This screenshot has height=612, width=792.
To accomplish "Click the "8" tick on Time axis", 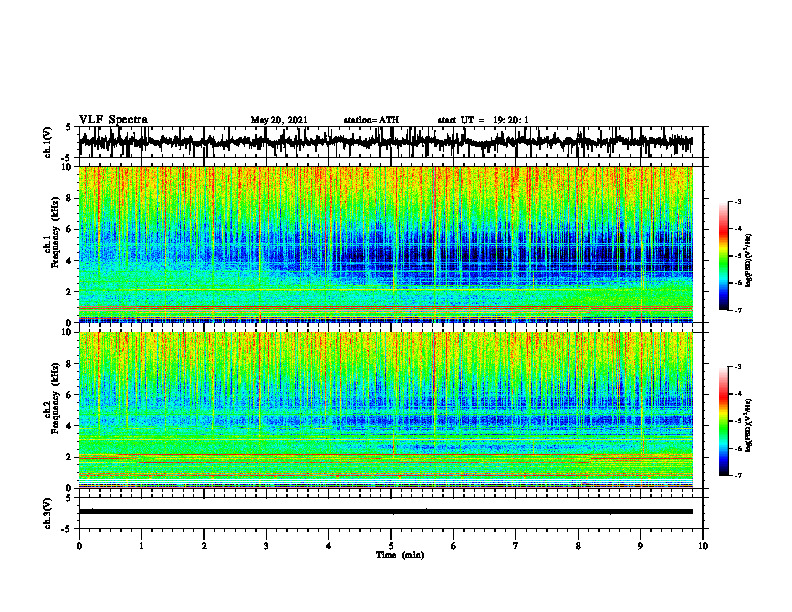I will pos(578,546).
